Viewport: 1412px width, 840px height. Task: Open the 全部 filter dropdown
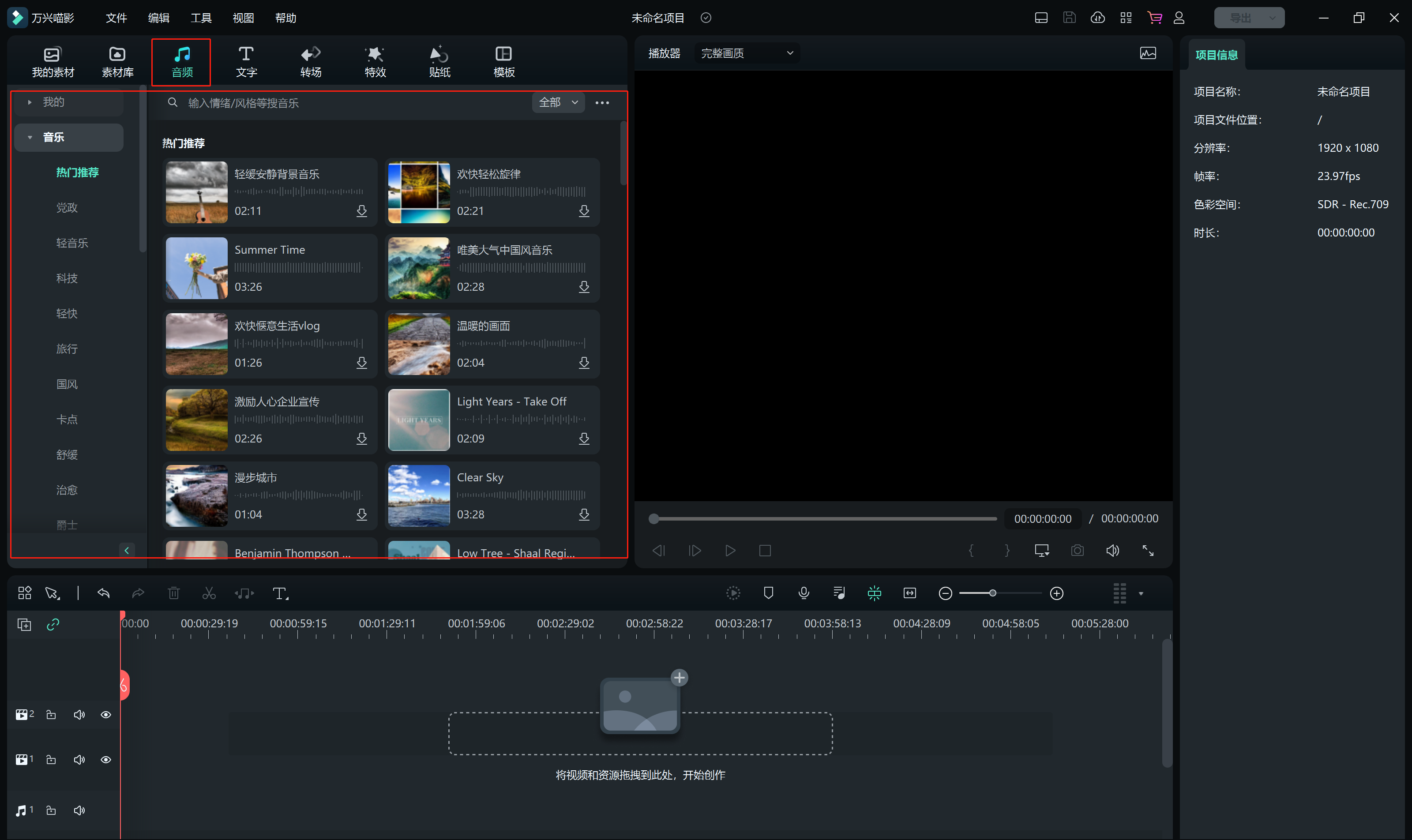pos(558,102)
